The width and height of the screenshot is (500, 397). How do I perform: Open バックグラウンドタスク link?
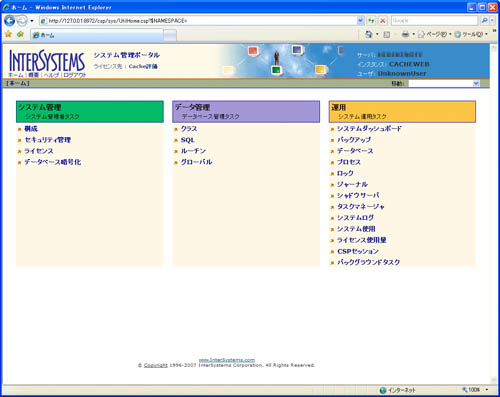[368, 262]
